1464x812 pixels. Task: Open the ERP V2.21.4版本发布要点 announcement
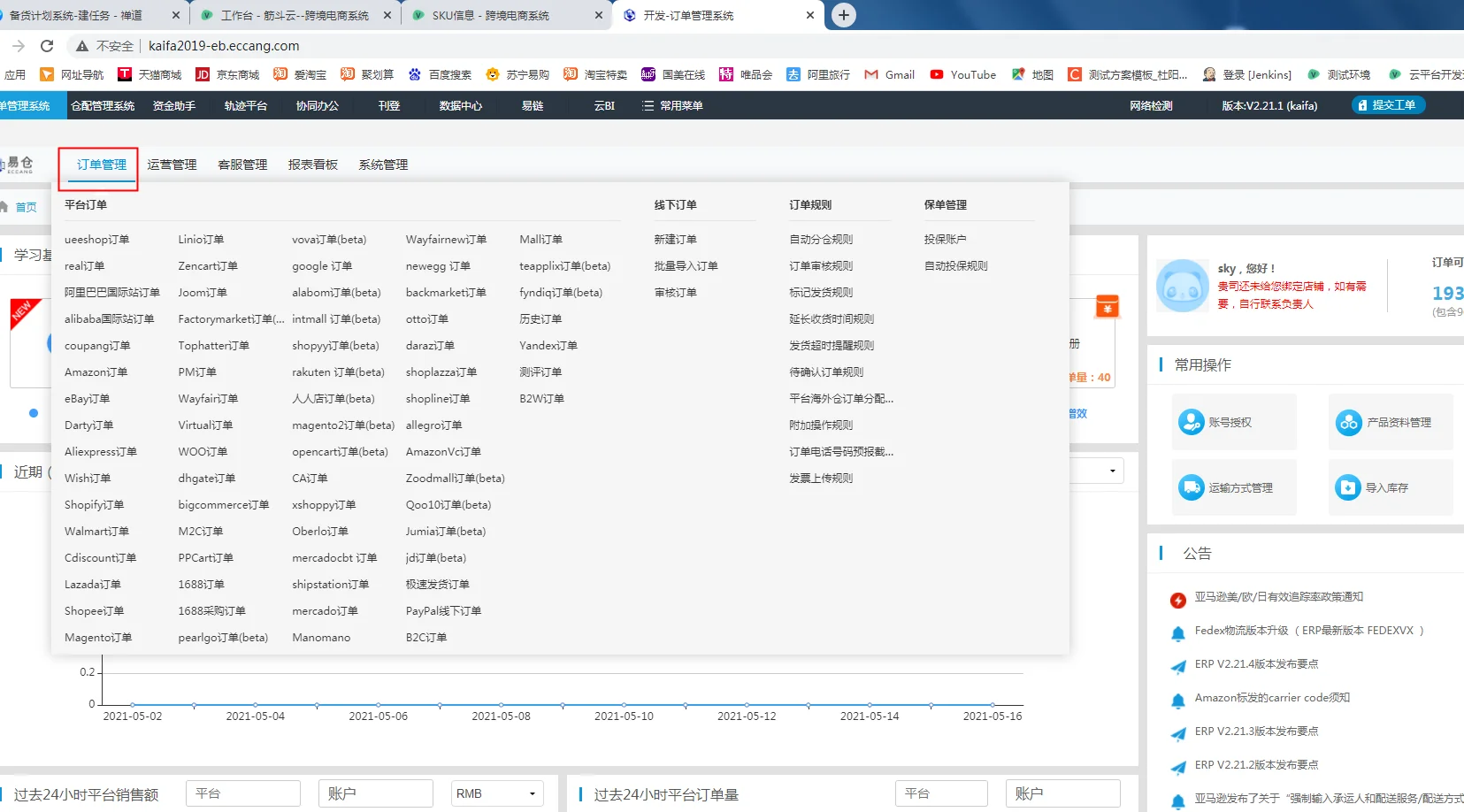pos(1256,664)
